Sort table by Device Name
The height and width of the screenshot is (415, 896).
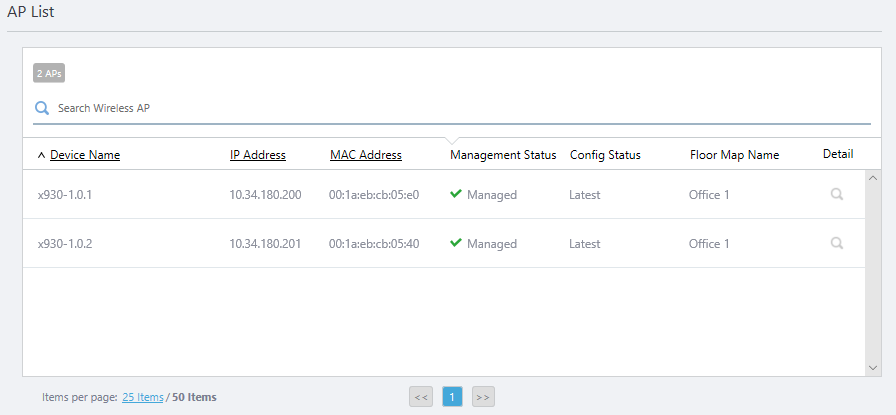[85, 155]
